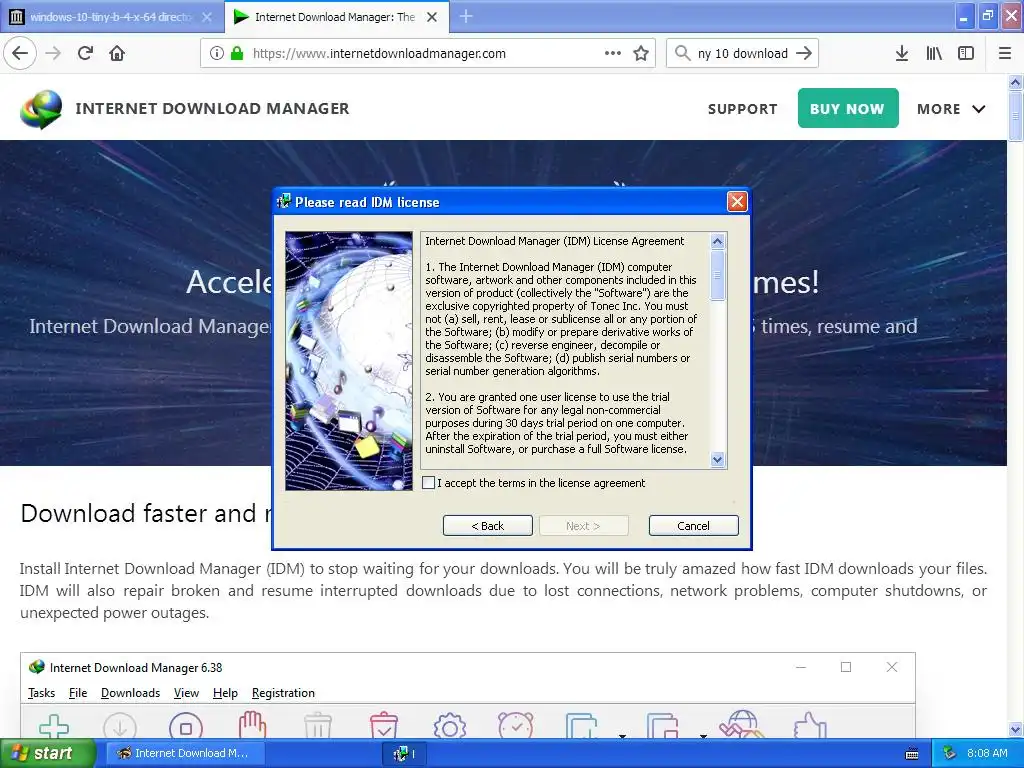
Task: Click the search magnifier icon
Action: 682,53
